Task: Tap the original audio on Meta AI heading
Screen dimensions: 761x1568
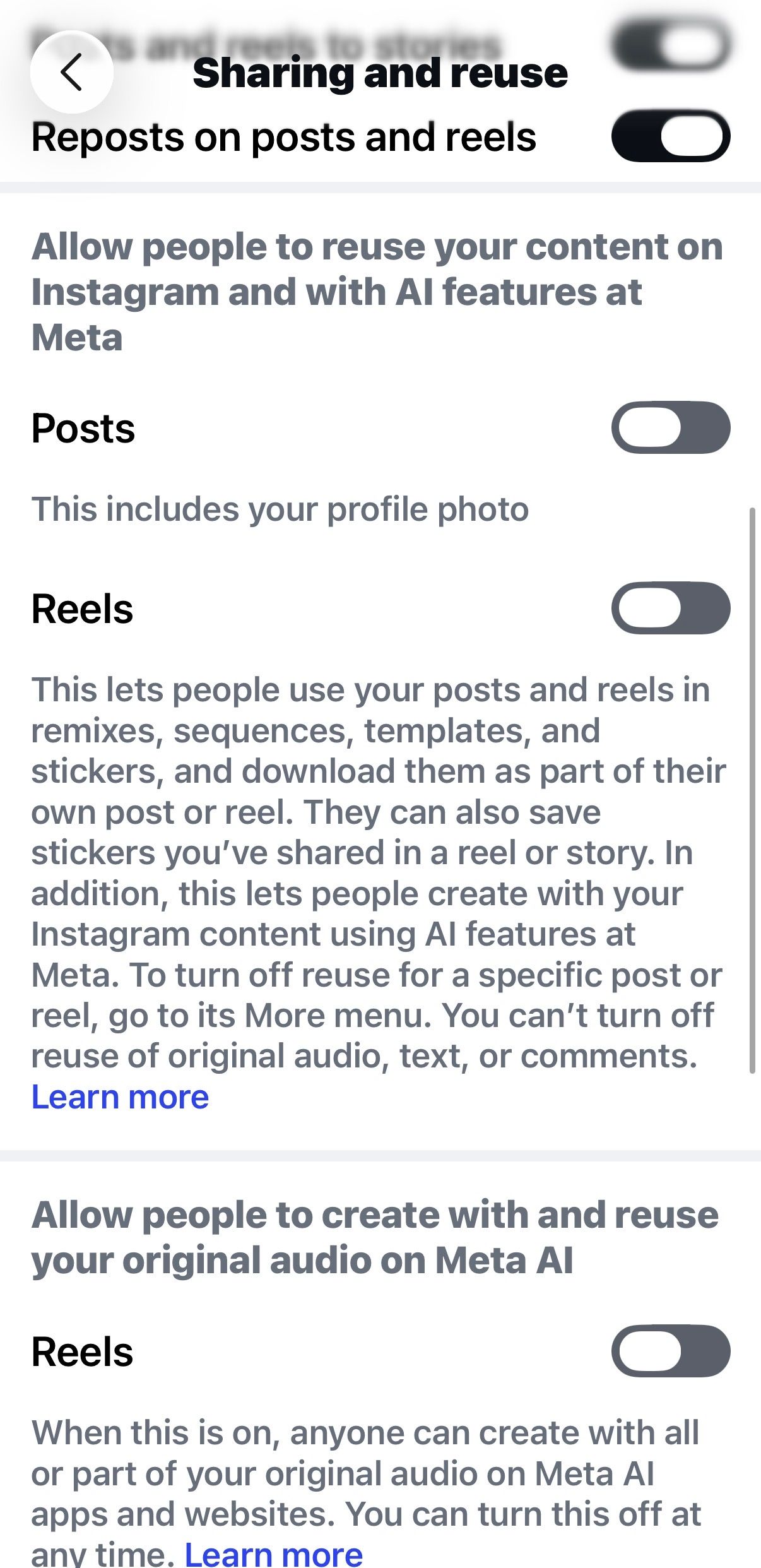Action: [375, 1237]
